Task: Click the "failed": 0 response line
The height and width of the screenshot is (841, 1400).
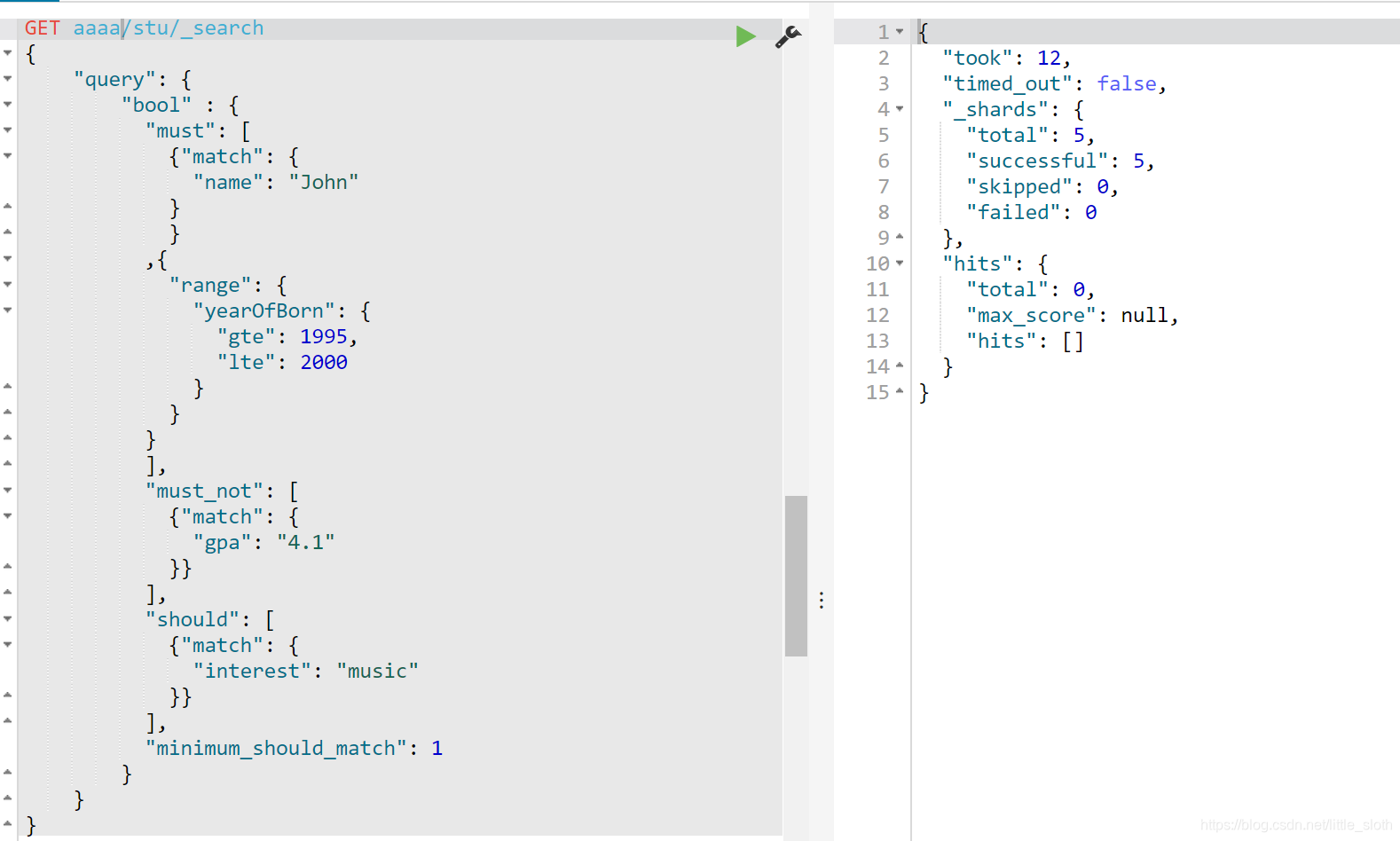Action: 1032,212
